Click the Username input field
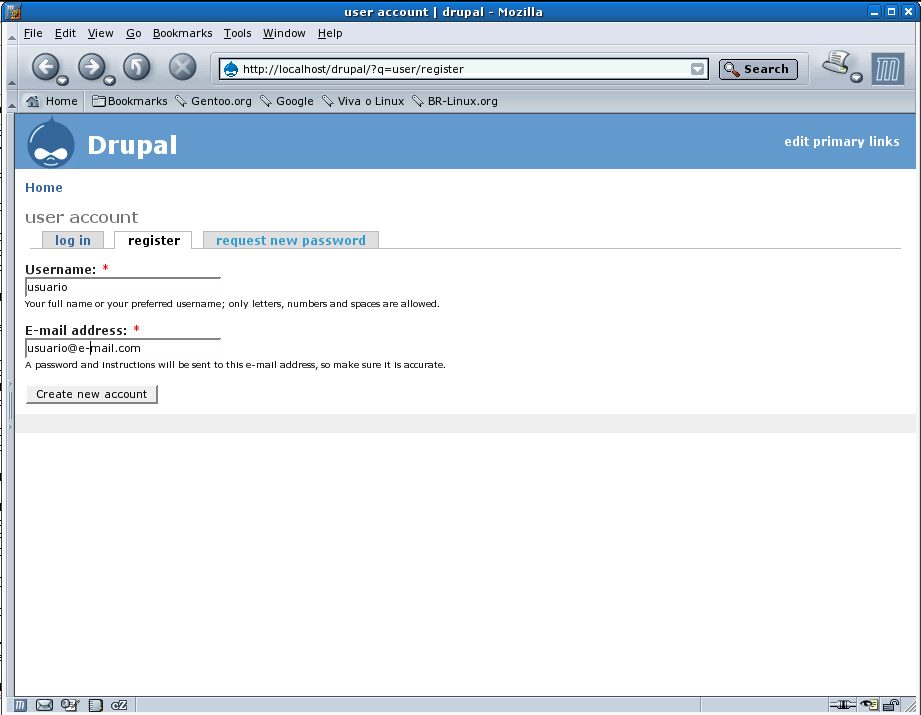The width and height of the screenshot is (921, 715). click(123, 287)
